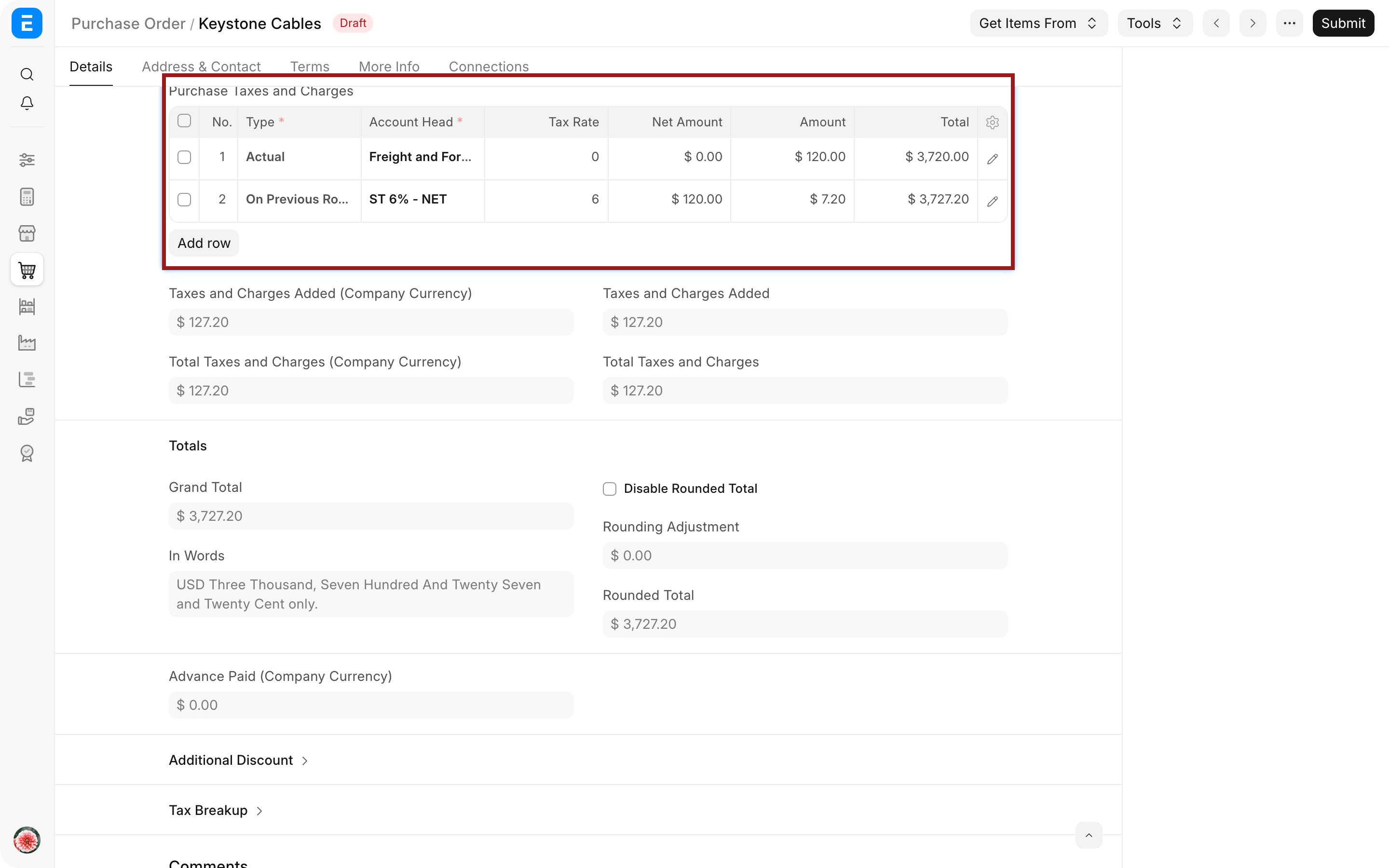This screenshot has width=1389, height=868.
Task: Expand the Additional Discount section
Action: tap(239, 760)
